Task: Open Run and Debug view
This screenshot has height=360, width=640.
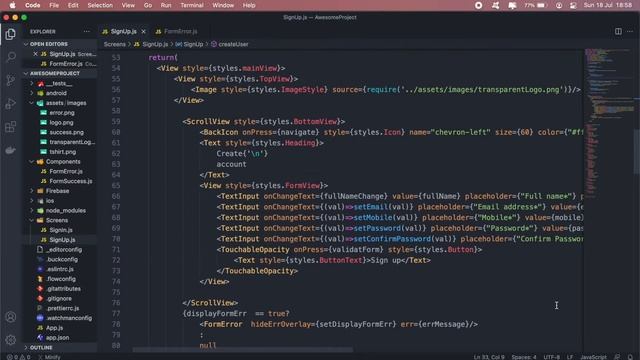Action: [x=11, y=104]
